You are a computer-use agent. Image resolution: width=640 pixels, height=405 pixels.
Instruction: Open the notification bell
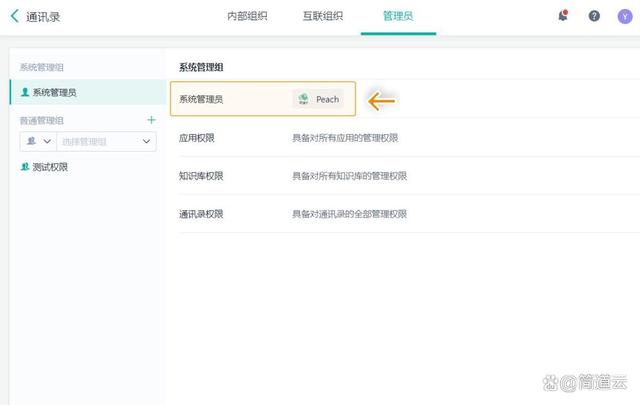(563, 16)
